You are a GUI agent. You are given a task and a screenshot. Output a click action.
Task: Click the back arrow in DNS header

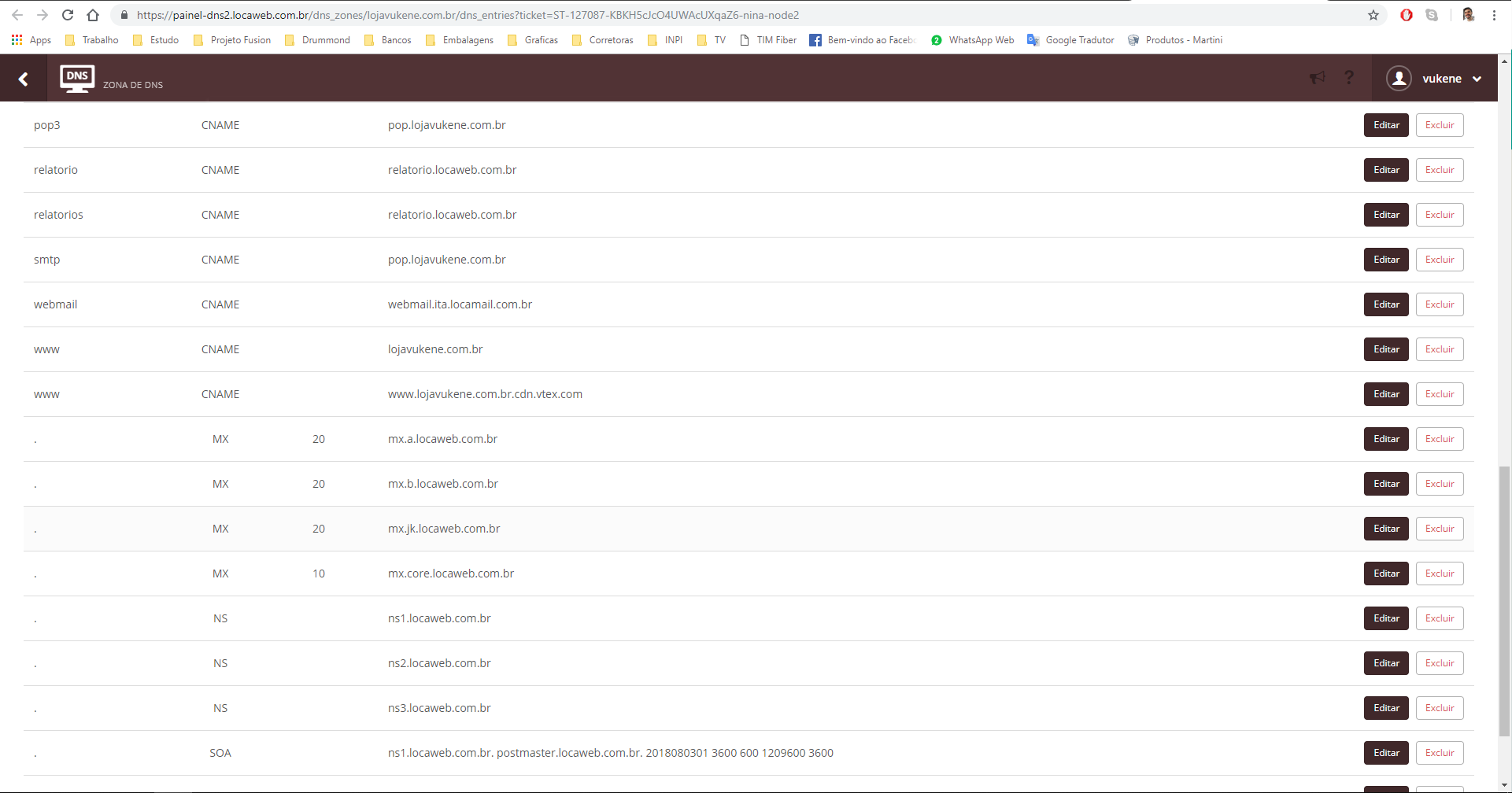pyautogui.click(x=24, y=79)
